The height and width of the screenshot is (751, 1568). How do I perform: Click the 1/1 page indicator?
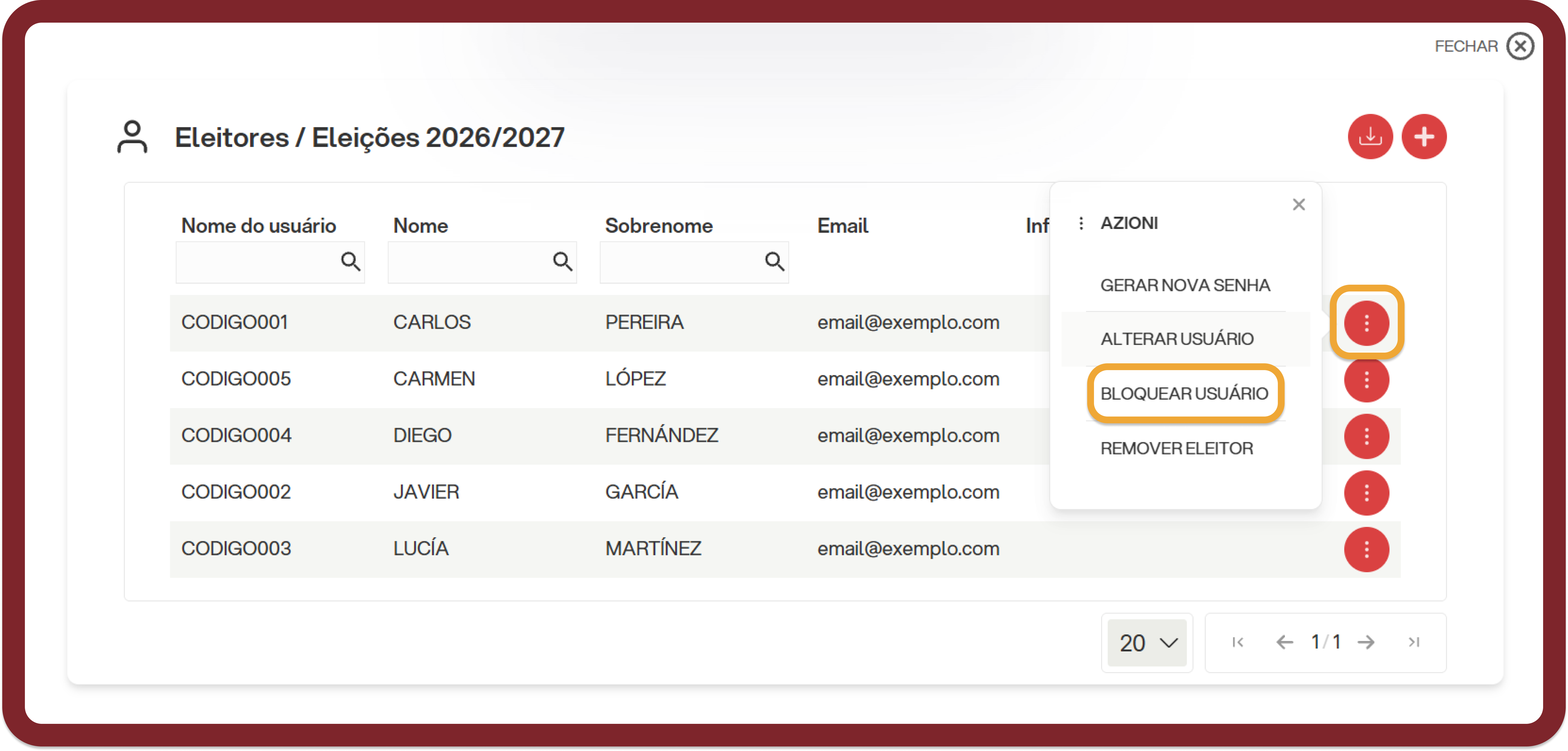click(x=1326, y=642)
